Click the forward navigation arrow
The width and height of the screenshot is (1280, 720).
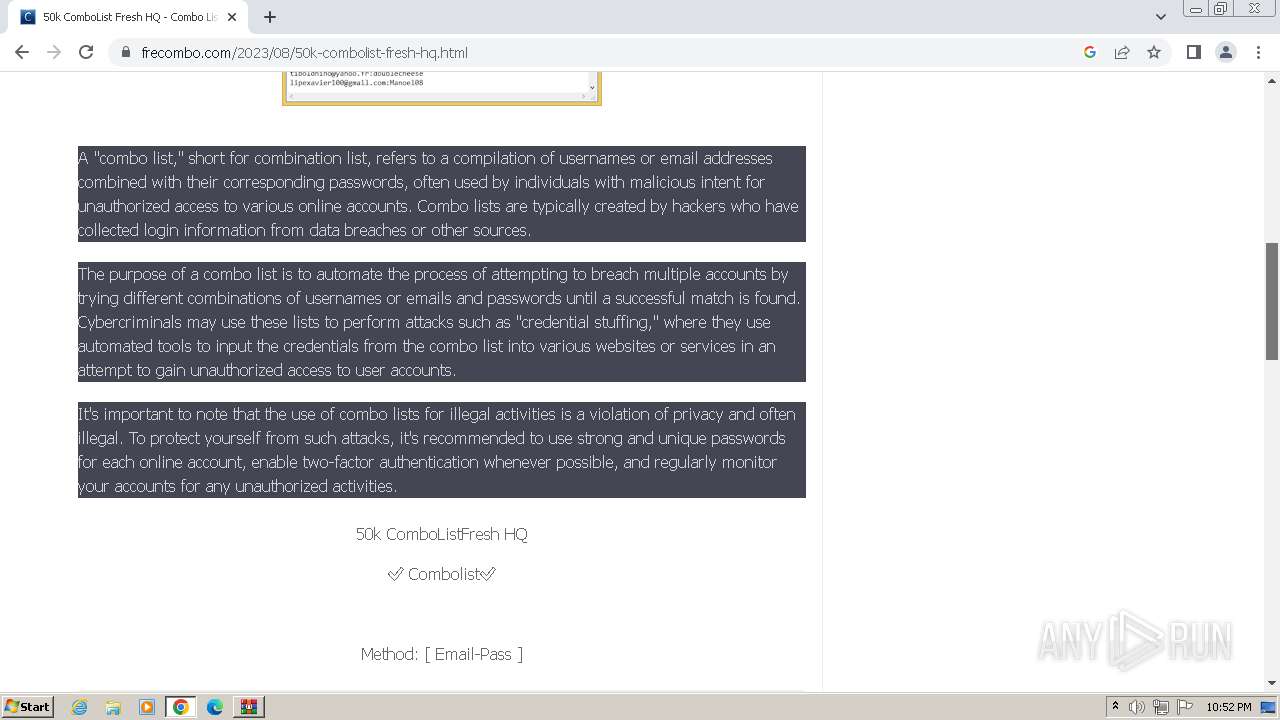(54, 52)
